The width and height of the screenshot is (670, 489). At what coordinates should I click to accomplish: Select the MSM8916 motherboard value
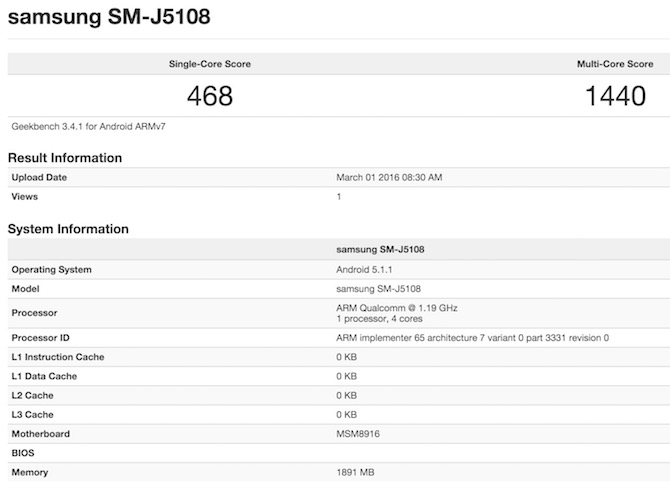[x=359, y=434]
